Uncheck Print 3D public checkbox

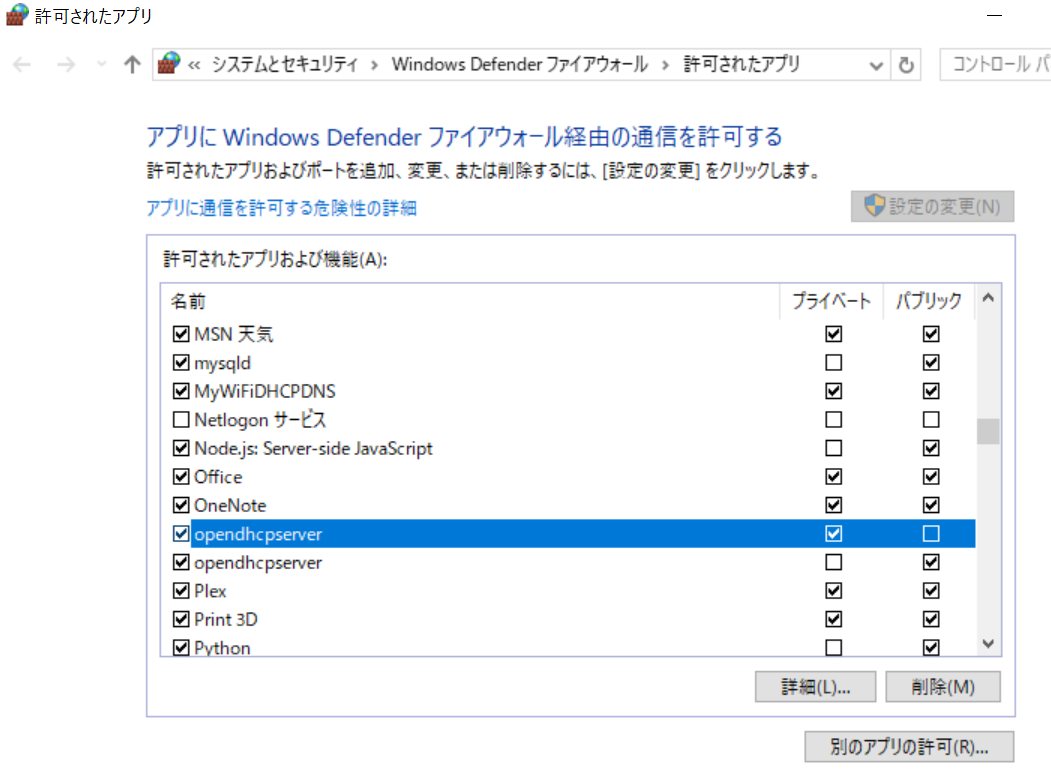click(931, 619)
